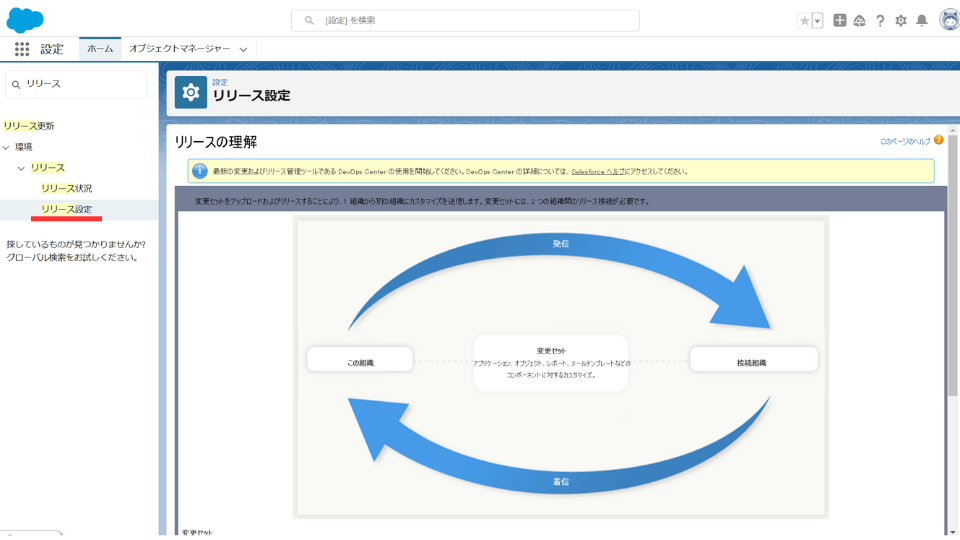960x540 pixels.
Task: Click the 発信 arrow label
Action: (561, 244)
